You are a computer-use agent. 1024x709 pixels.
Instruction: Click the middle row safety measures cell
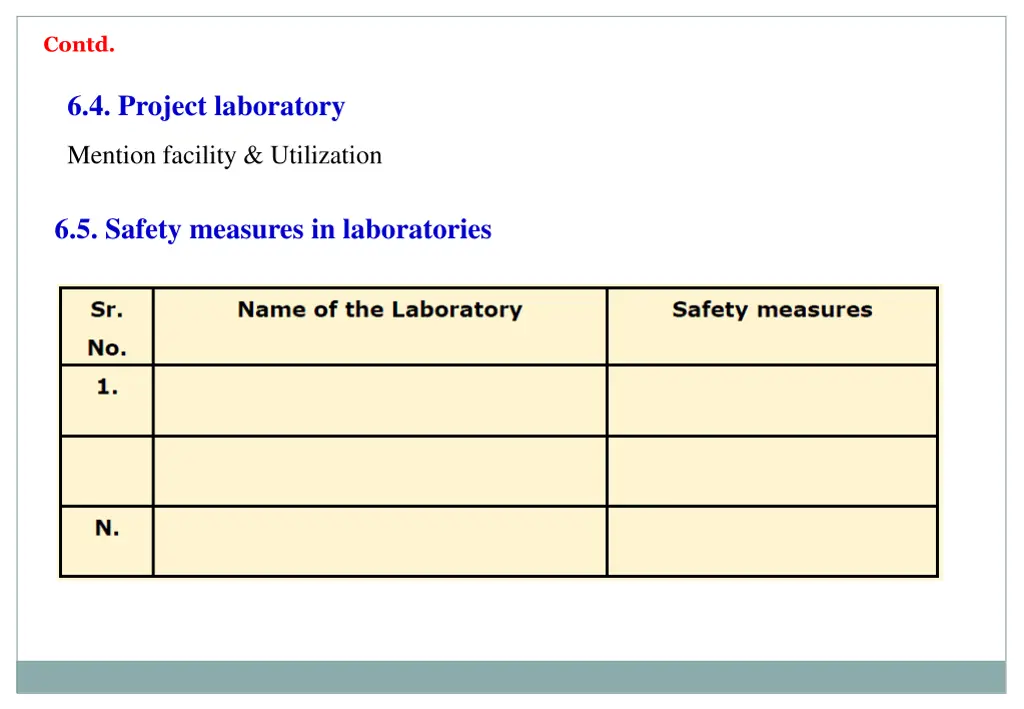[773, 471]
